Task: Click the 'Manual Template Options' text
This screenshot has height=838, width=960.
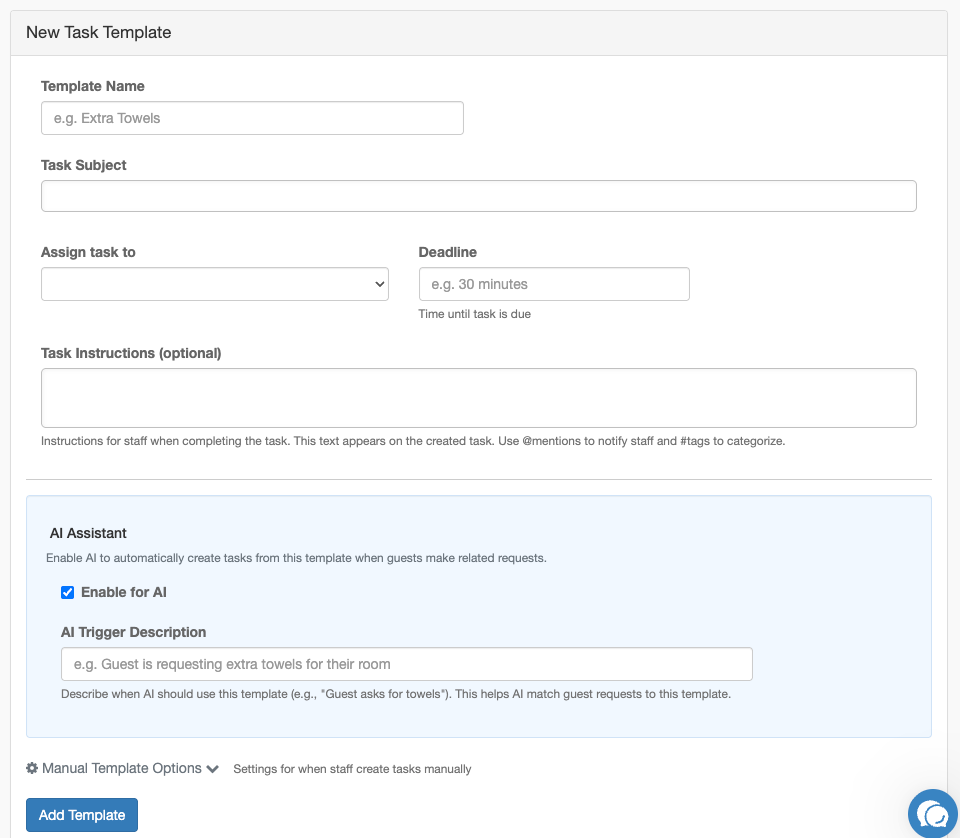Action: tap(121, 768)
